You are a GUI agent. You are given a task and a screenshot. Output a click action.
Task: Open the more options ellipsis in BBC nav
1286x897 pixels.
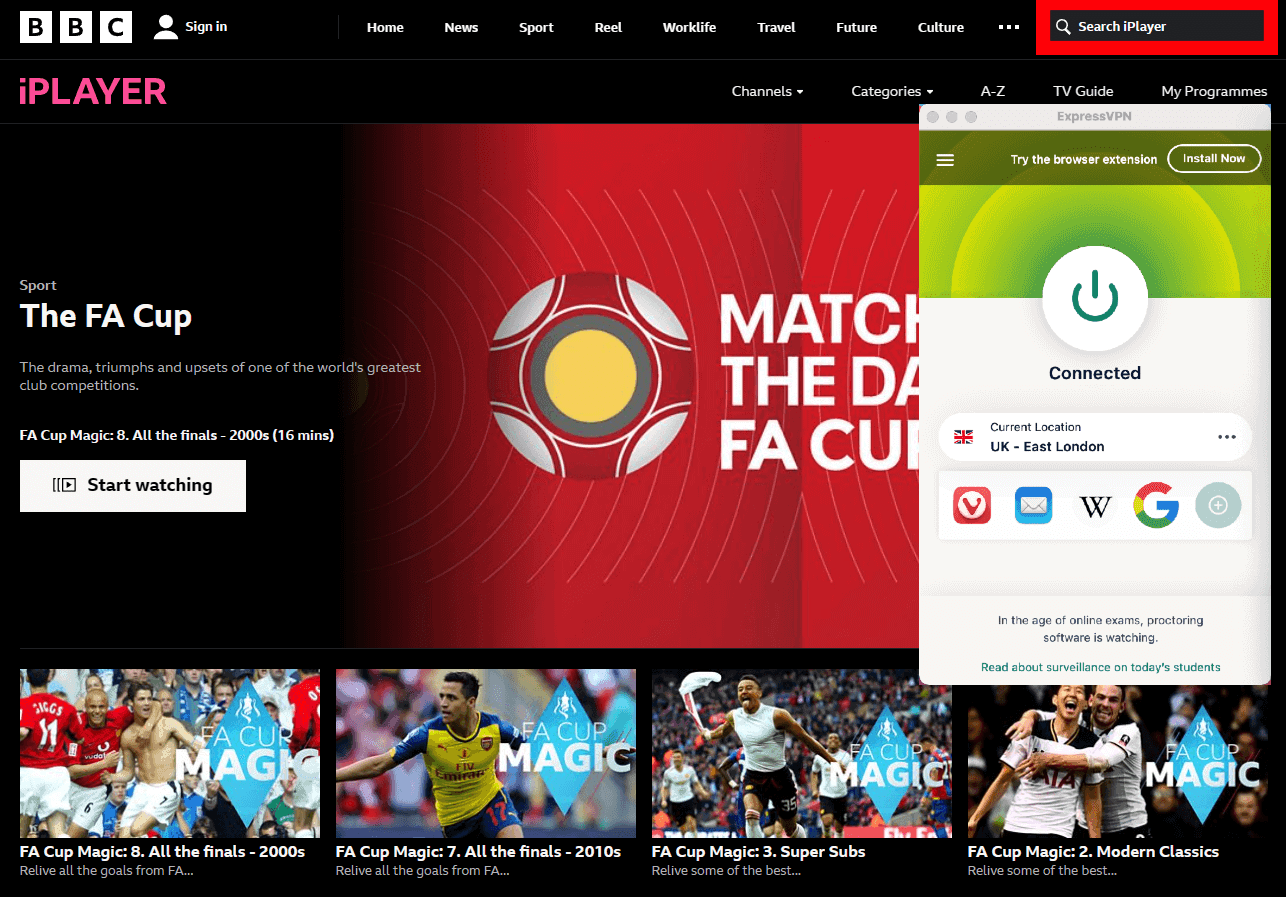point(1009,27)
